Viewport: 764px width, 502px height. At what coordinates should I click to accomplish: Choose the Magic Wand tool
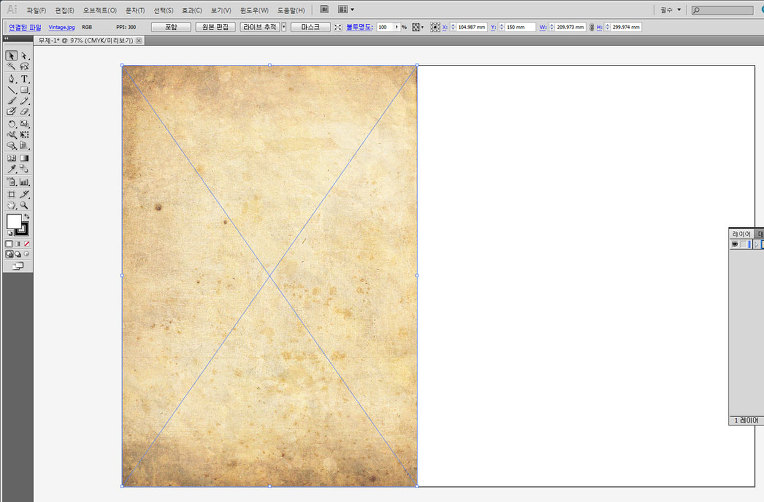12,67
